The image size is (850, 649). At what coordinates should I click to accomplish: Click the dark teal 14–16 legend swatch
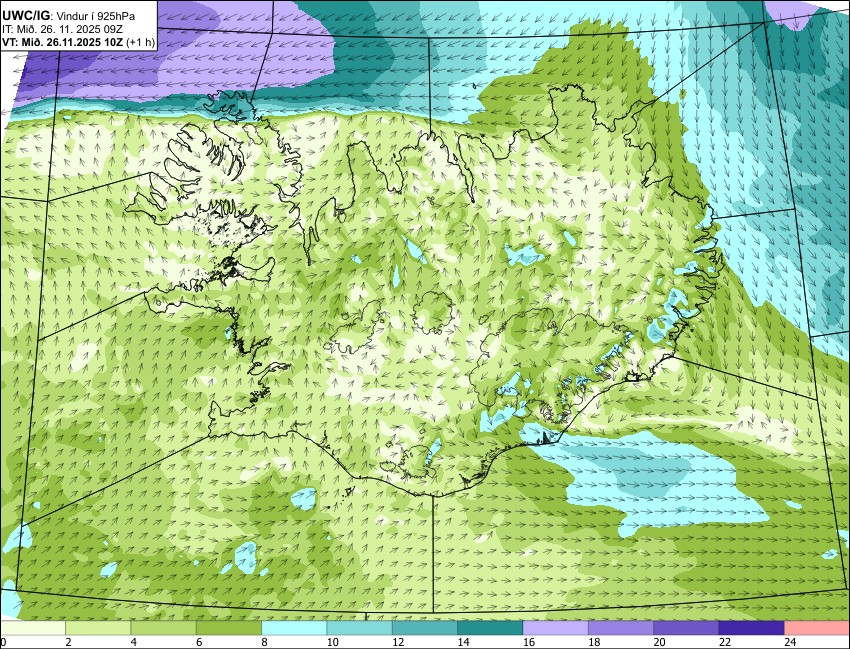coord(490,628)
